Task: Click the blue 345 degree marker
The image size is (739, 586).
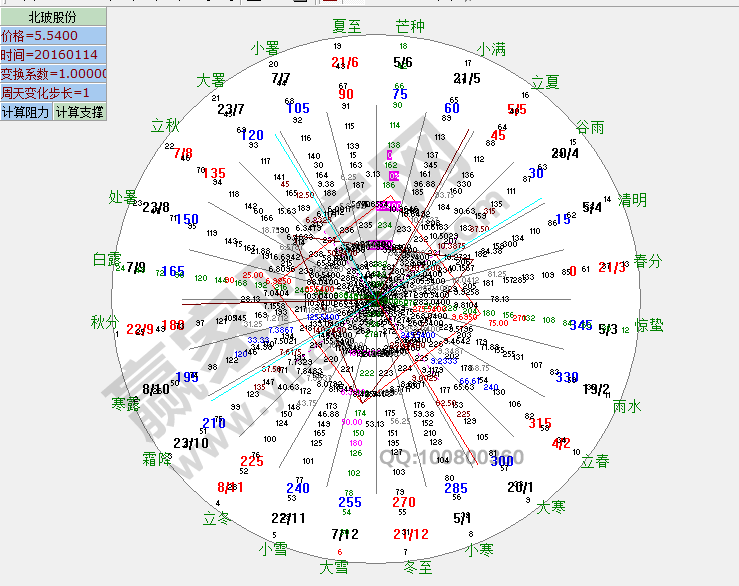Action: [580, 325]
